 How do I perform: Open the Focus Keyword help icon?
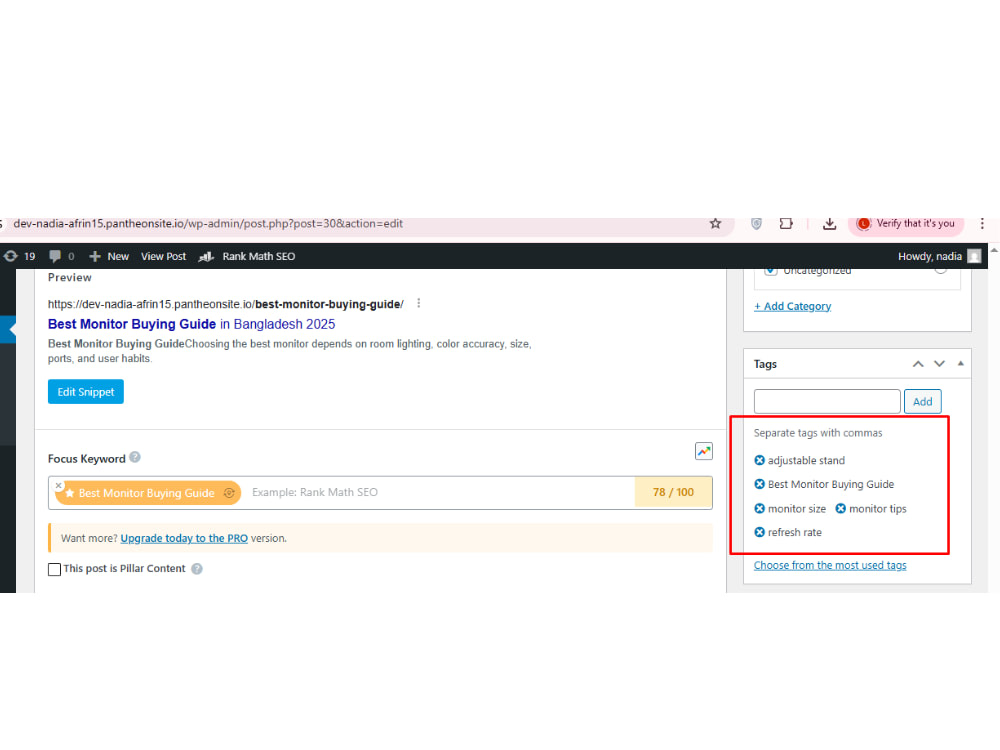(135, 457)
